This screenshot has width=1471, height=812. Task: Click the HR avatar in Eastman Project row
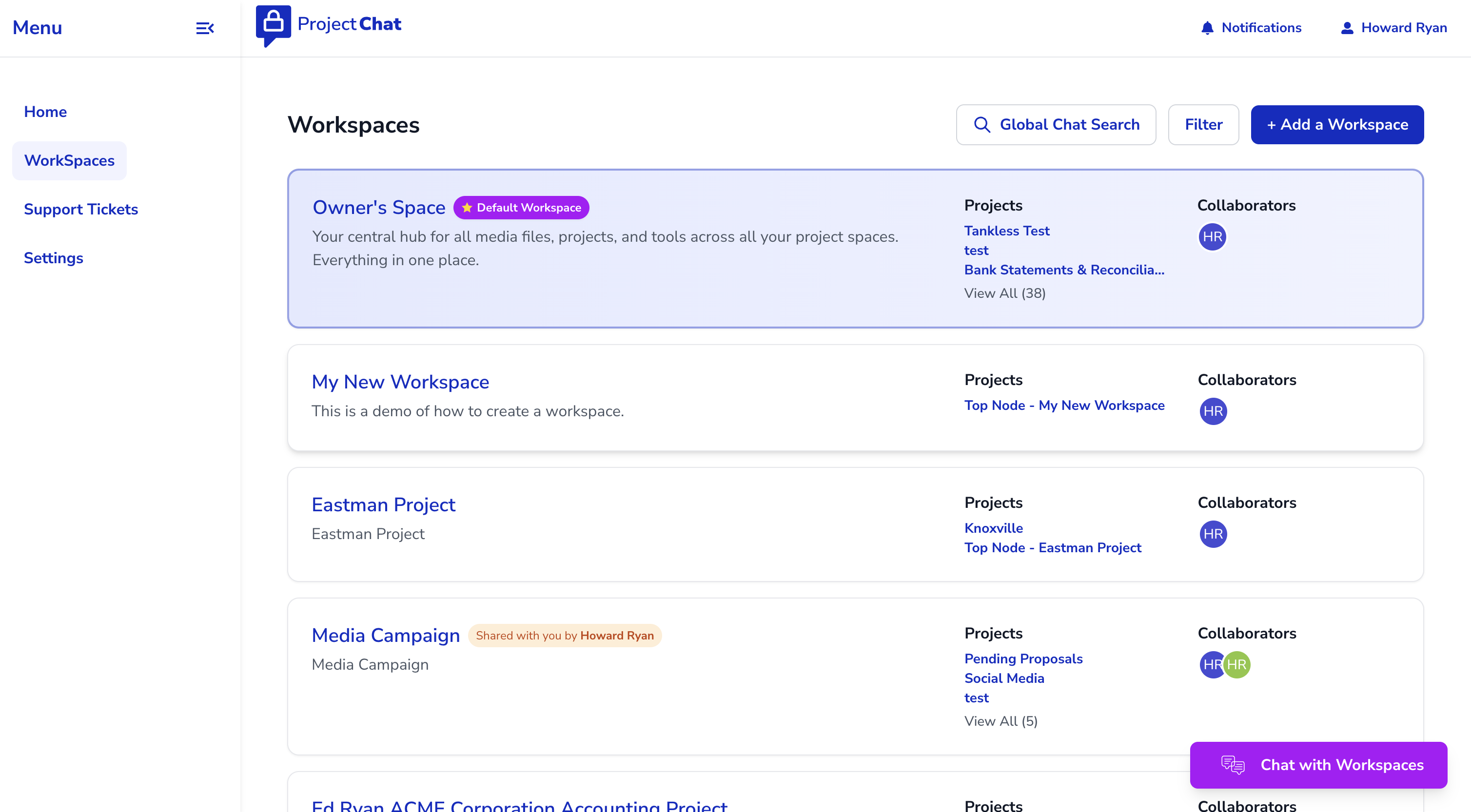[1214, 535]
